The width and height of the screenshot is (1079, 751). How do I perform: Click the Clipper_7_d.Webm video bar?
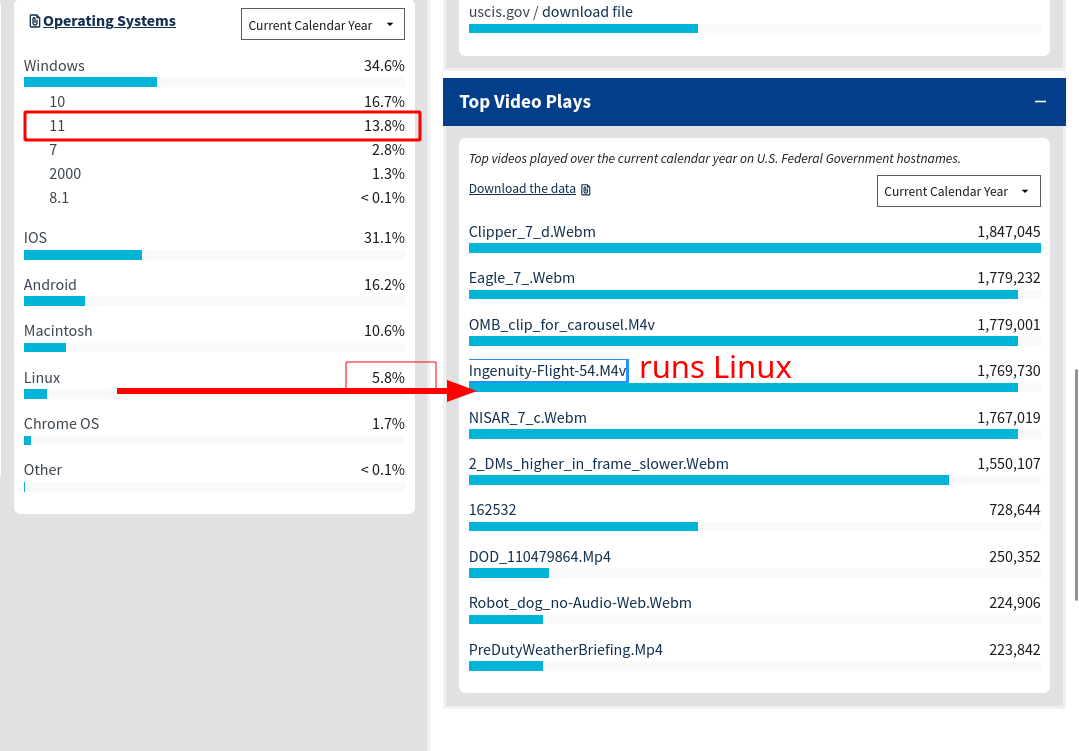click(754, 248)
